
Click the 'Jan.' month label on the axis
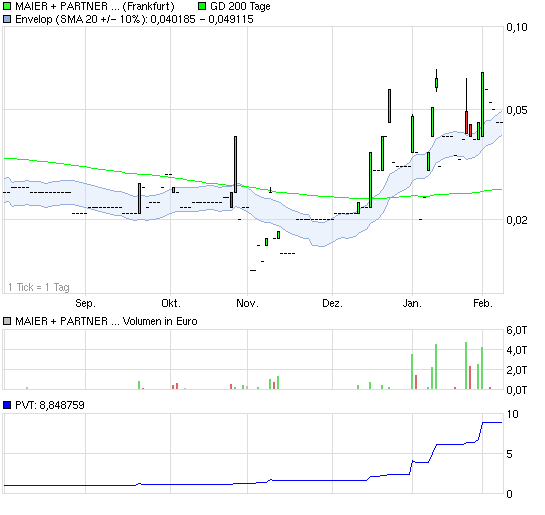click(412, 303)
